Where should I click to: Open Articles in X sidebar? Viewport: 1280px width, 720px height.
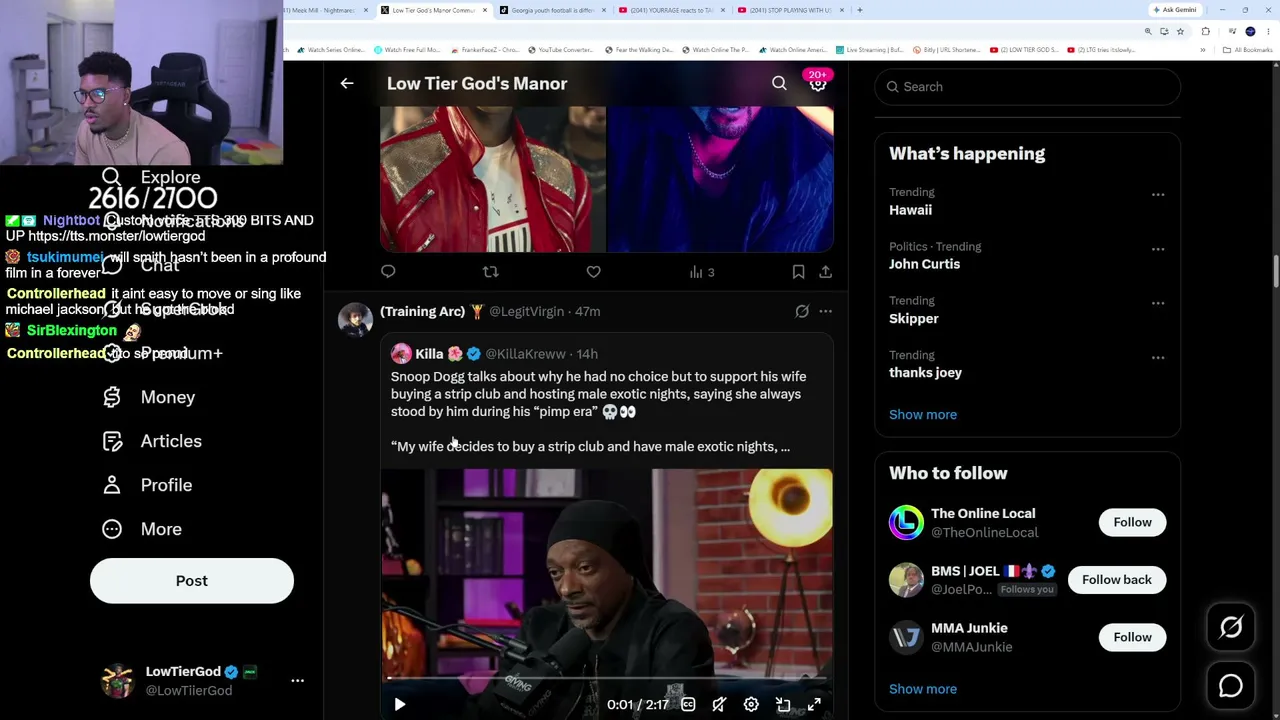151,441
